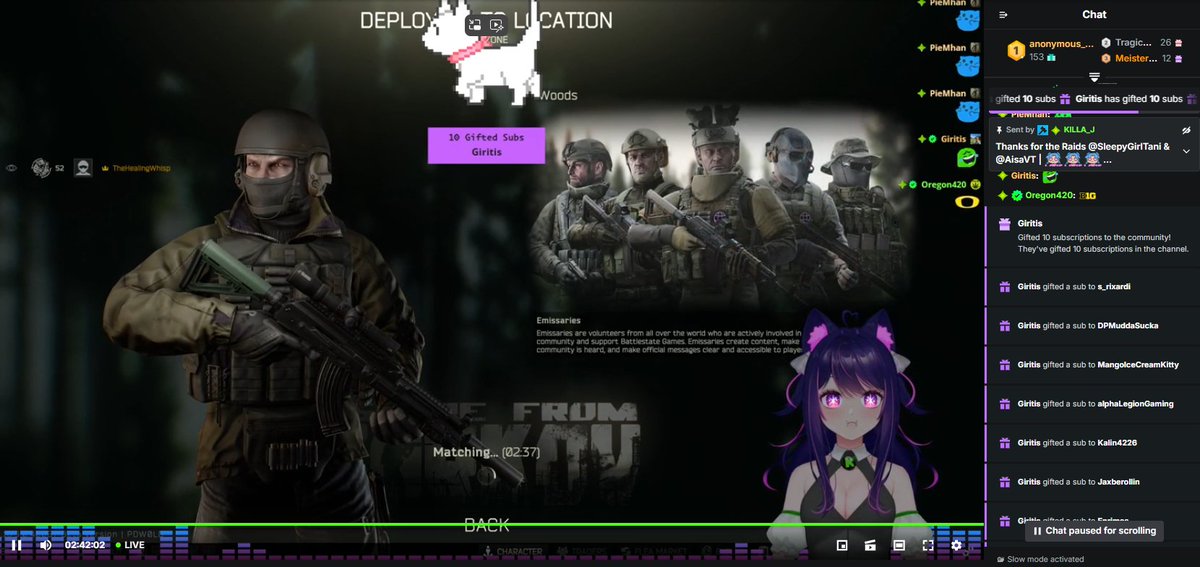Viewport: 1200px width, 567px height.
Task: Select MangoIceCreamKitty gifted sub message
Action: [1092, 365]
